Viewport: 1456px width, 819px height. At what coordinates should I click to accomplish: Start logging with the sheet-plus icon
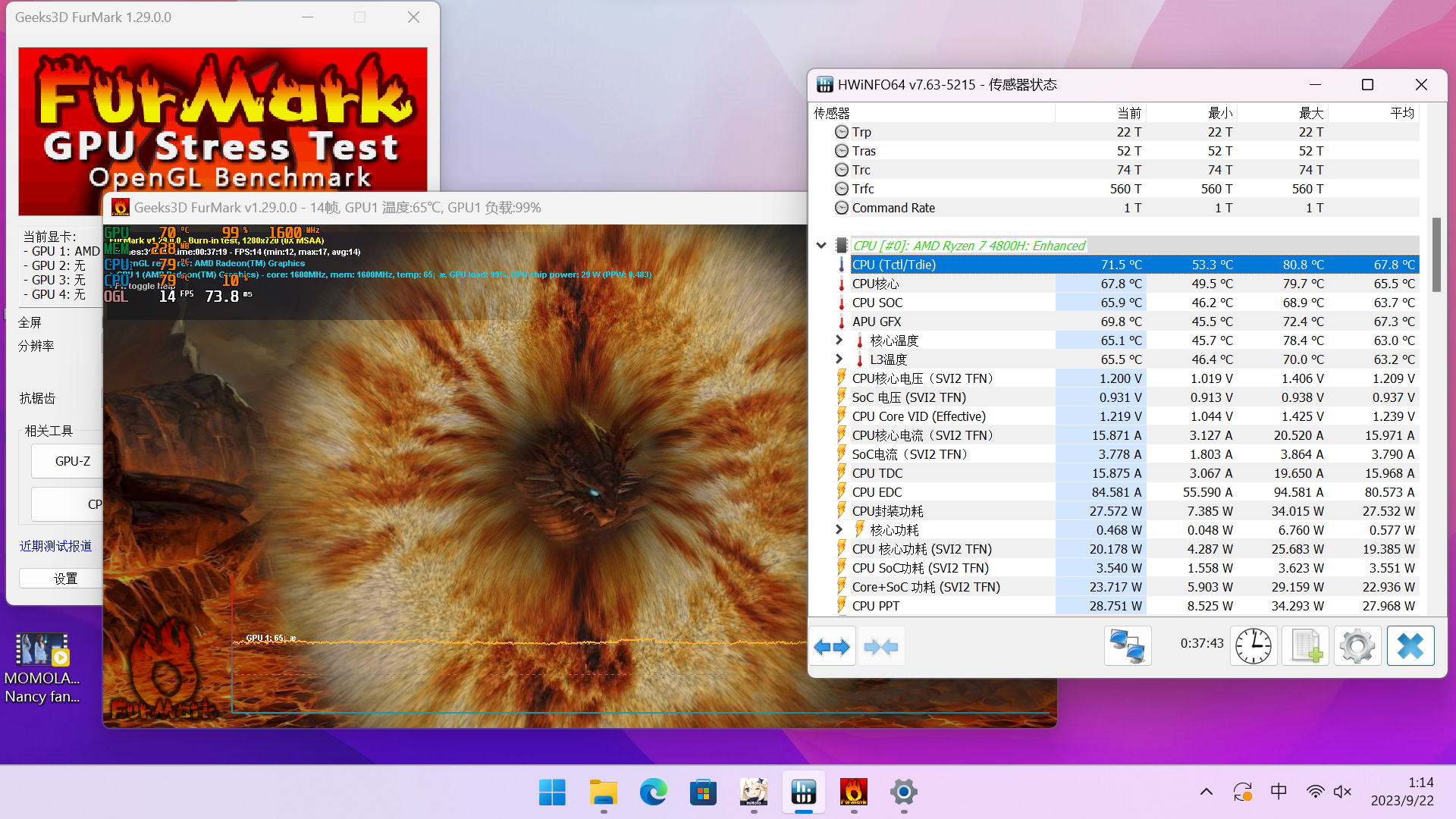pyautogui.click(x=1306, y=646)
